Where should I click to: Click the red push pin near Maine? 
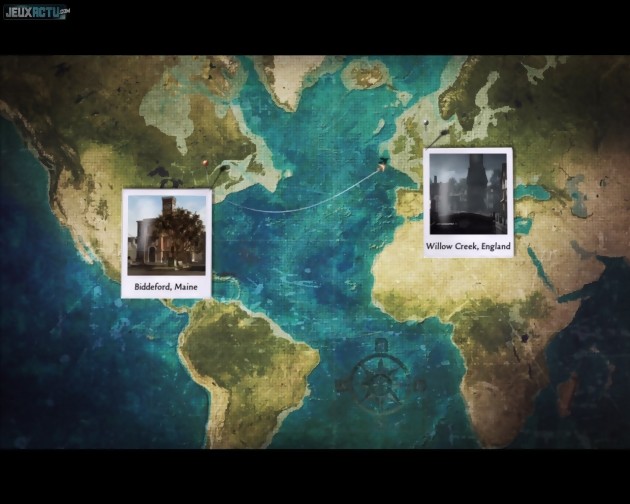pos(203,163)
